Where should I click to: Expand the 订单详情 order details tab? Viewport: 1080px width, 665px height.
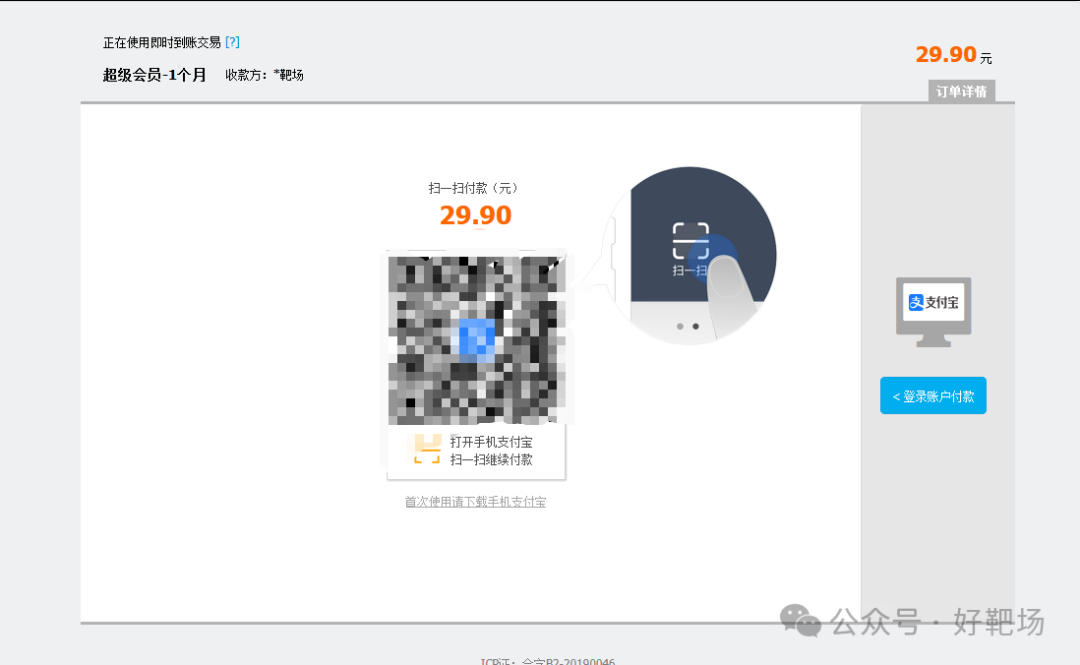(x=961, y=92)
